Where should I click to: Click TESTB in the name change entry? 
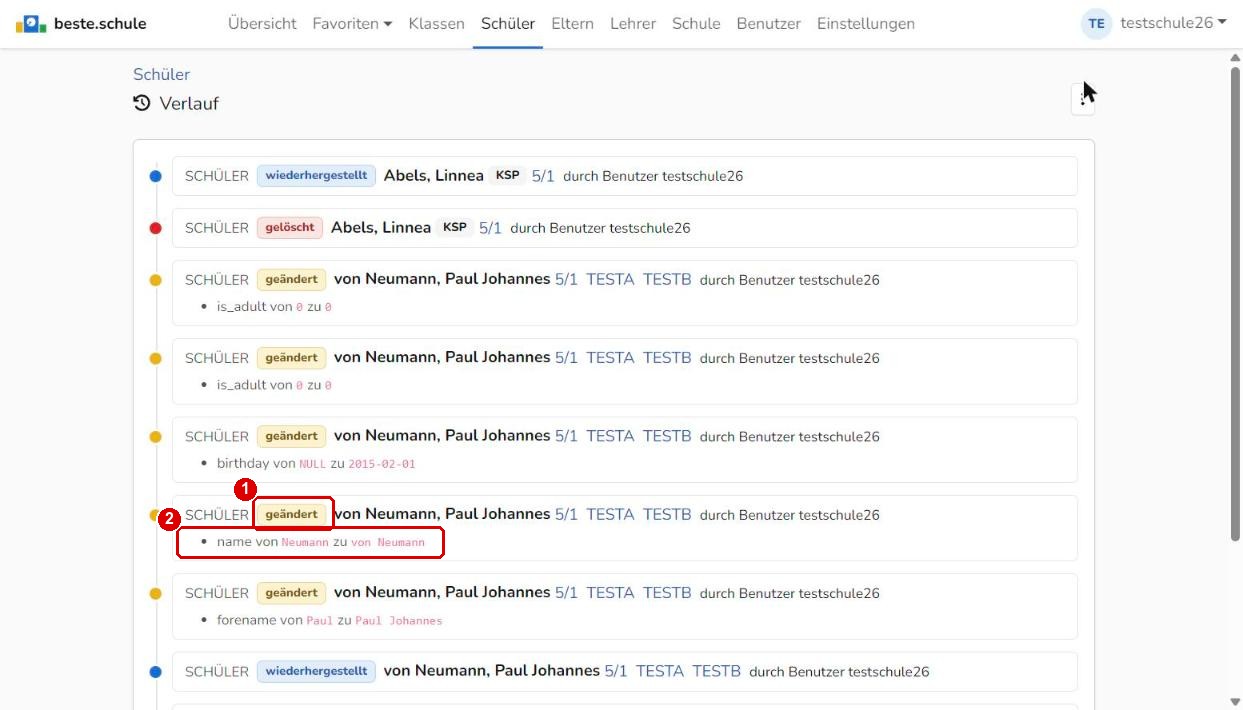pyautogui.click(x=667, y=515)
